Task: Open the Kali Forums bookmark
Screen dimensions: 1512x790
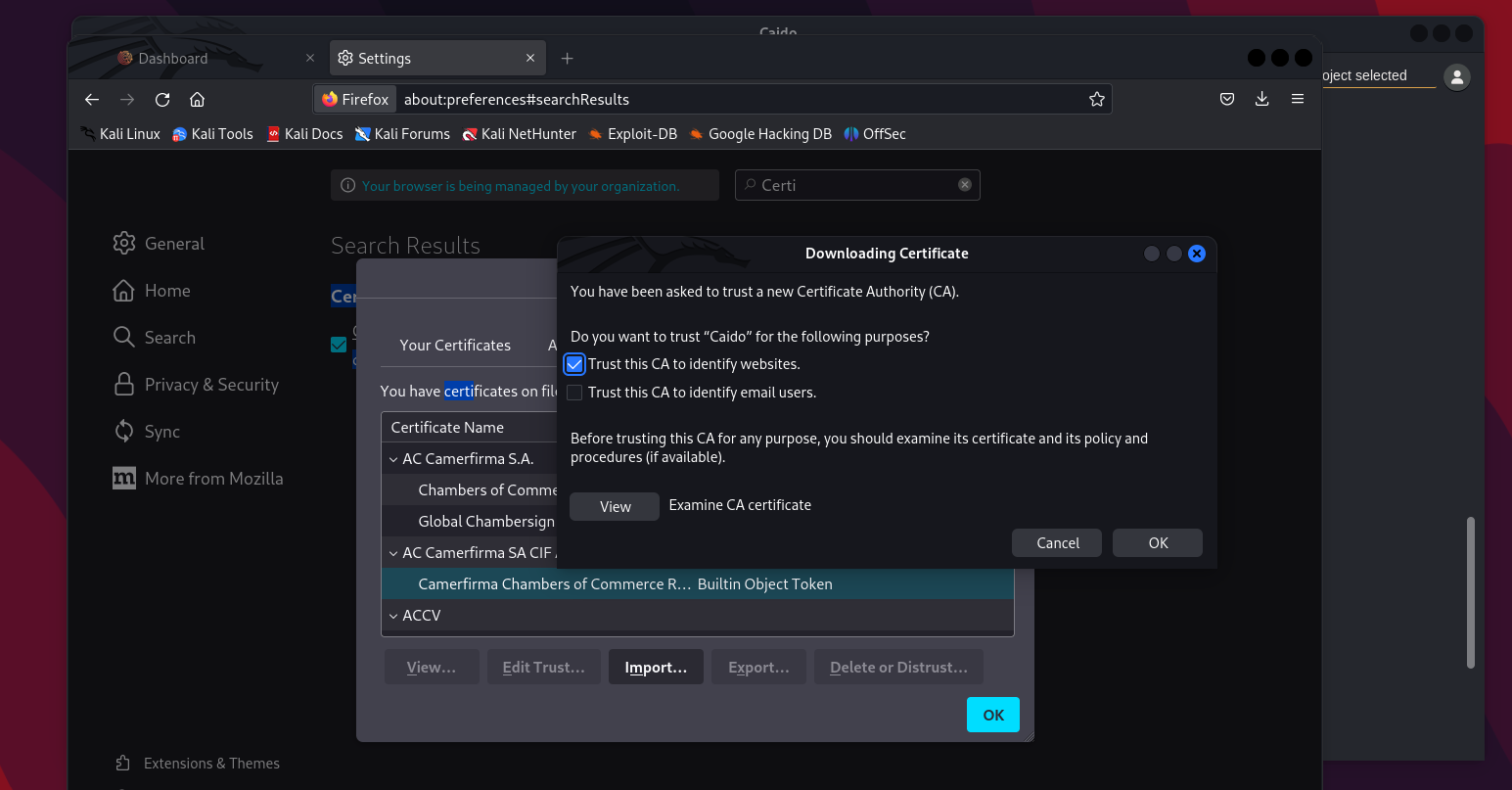Action: [402, 134]
